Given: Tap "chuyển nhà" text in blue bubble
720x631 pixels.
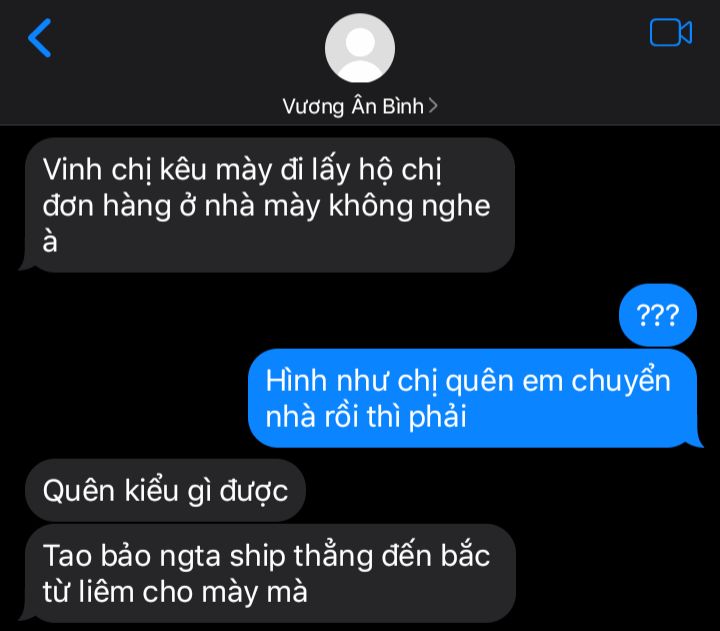Looking at the screenshot, I should click(x=468, y=398).
